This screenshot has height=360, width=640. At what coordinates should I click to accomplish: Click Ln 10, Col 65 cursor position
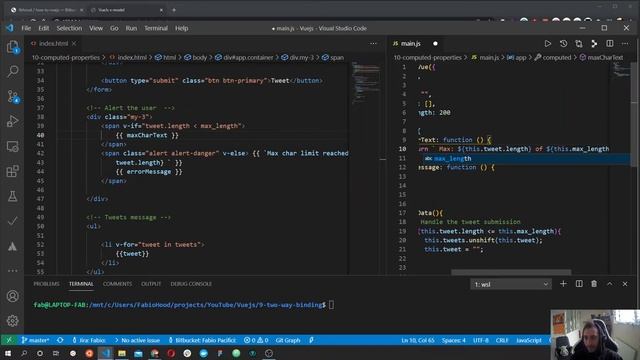coord(418,340)
